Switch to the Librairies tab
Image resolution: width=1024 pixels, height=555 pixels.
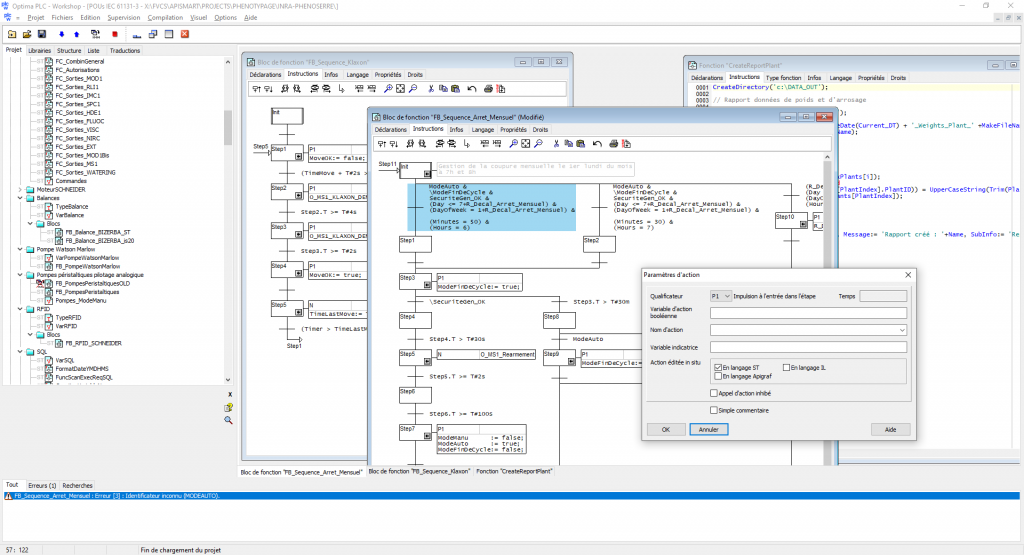(x=39, y=50)
